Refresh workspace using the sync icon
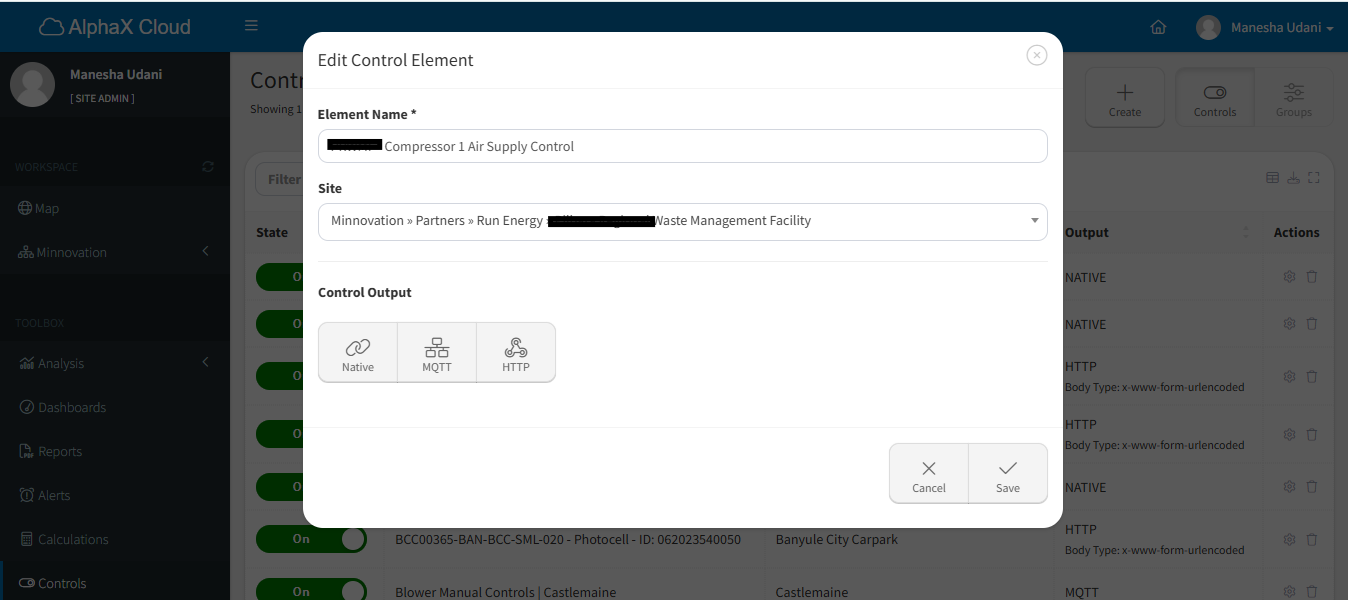The height and width of the screenshot is (600, 1348). tap(208, 167)
